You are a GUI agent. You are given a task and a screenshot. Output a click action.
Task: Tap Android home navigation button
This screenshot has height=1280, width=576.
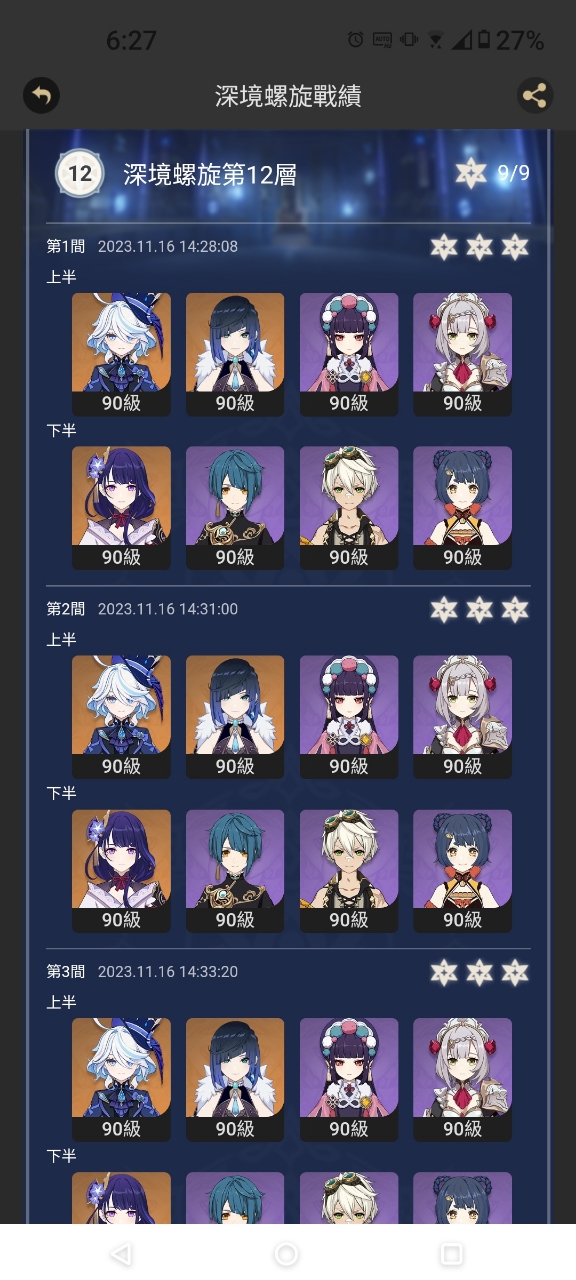pos(287,1254)
